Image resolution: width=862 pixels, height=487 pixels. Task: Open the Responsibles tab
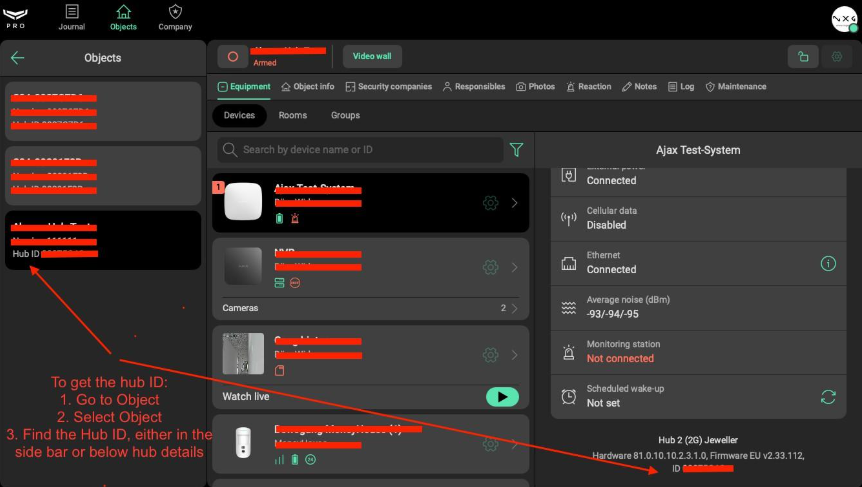tap(474, 87)
